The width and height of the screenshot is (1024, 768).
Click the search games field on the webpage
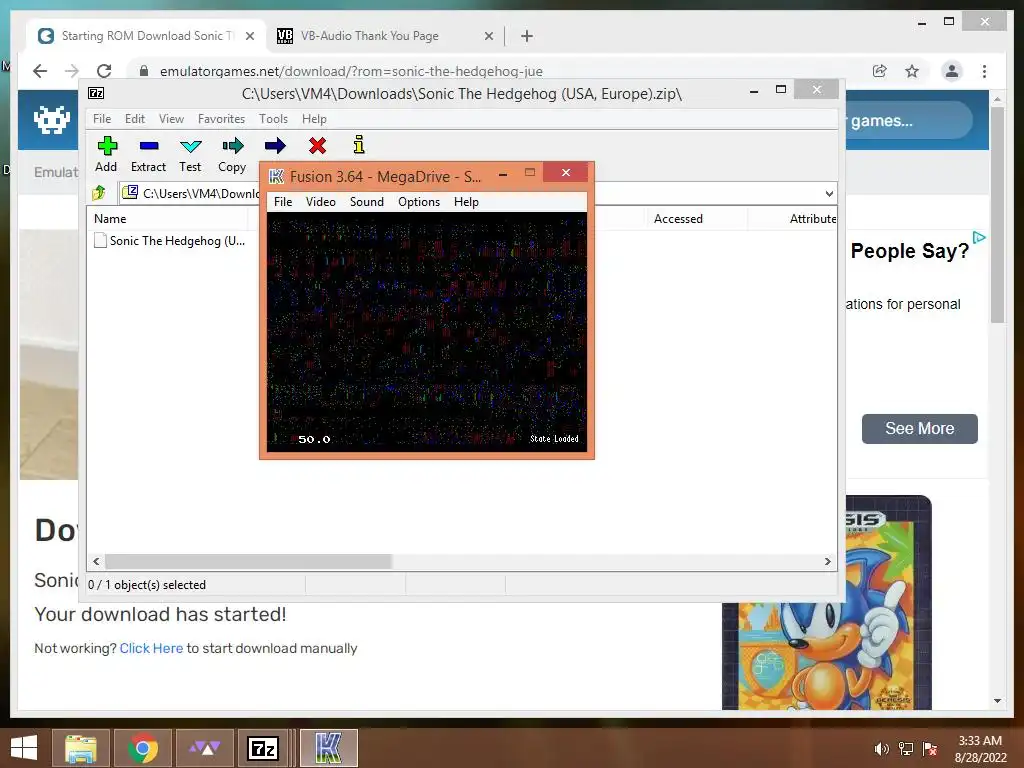pyautogui.click(x=908, y=120)
